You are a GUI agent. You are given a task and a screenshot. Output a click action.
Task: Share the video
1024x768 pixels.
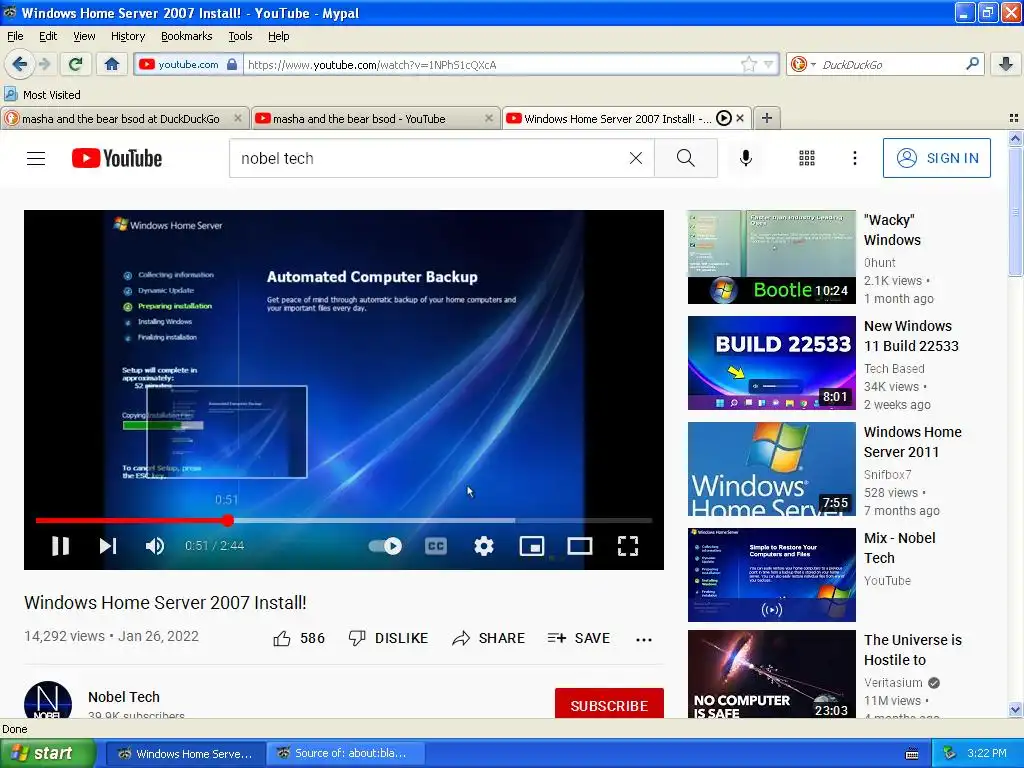pyautogui.click(x=488, y=638)
